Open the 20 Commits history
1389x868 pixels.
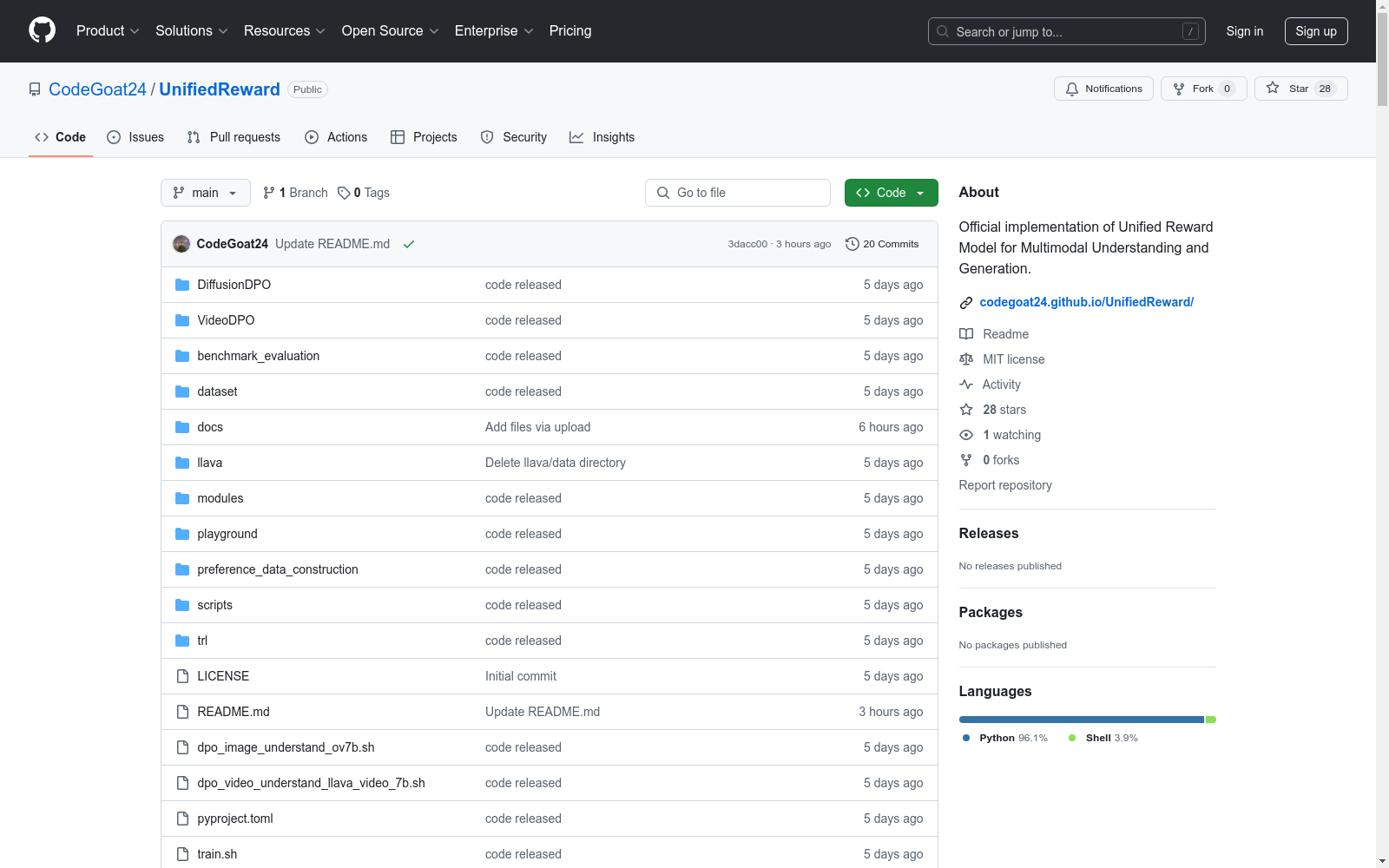pyautogui.click(x=882, y=244)
